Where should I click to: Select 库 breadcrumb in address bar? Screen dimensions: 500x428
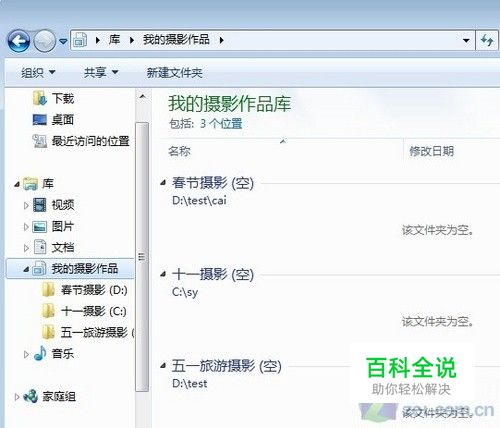114,40
